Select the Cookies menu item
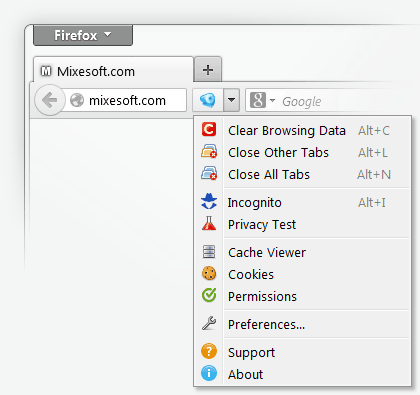This screenshot has height=395, width=420. point(302,274)
